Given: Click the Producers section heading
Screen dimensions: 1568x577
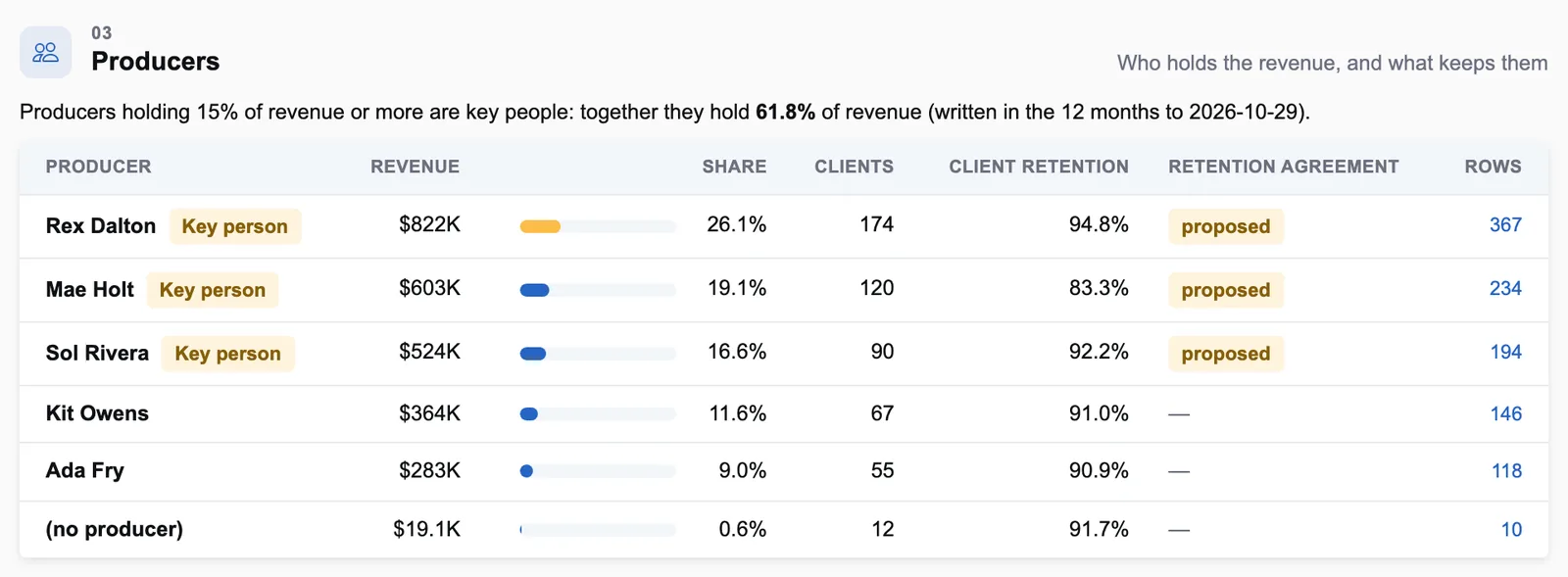Looking at the screenshot, I should coord(155,61).
